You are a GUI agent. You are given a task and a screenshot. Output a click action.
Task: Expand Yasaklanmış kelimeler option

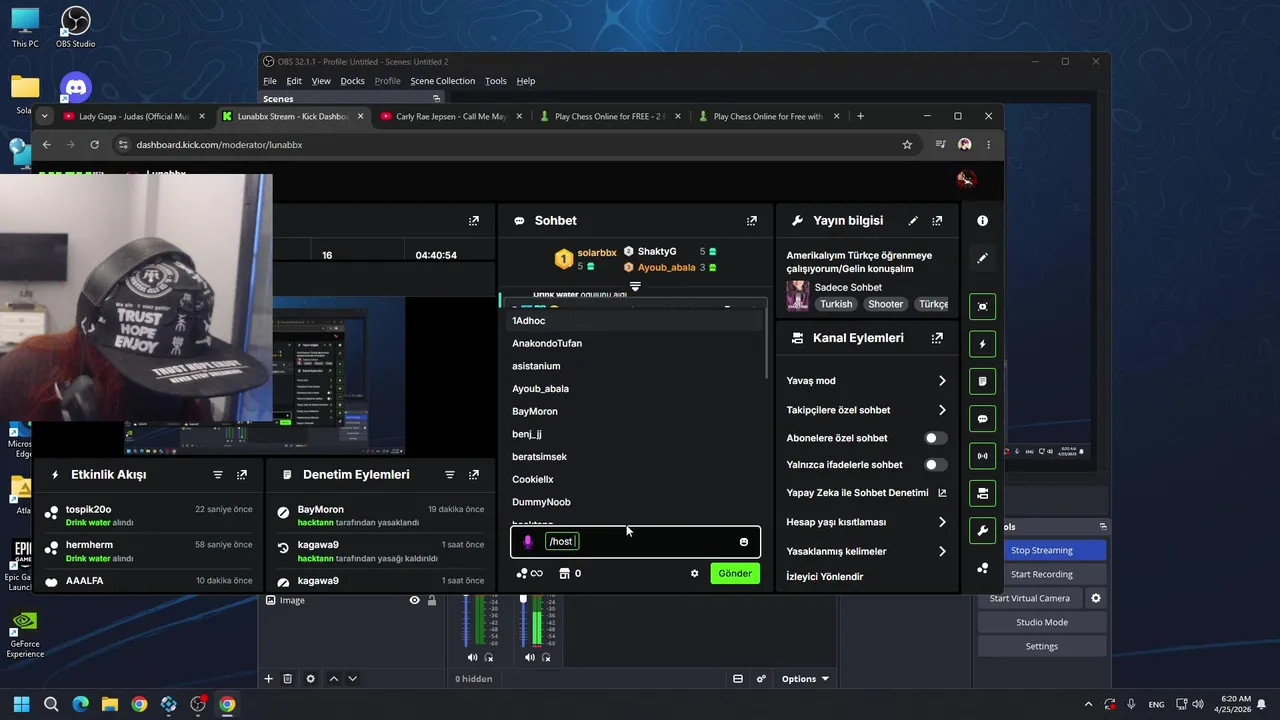pos(942,551)
